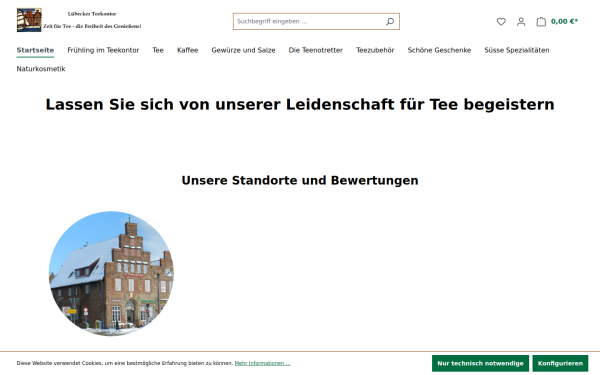This screenshot has height=375, width=600.
Task: Open the Kaffee category
Action: pyautogui.click(x=188, y=50)
